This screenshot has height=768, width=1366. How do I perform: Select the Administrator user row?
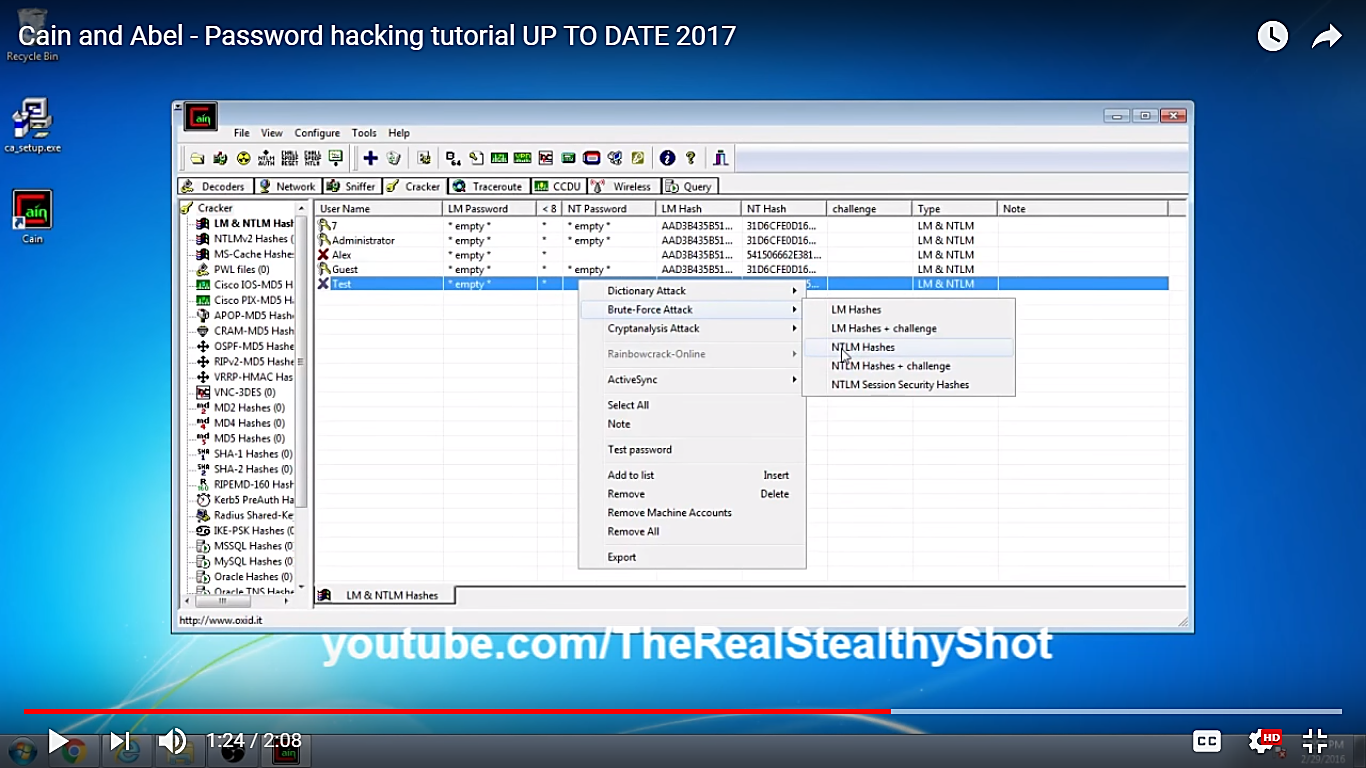[x=741, y=240]
